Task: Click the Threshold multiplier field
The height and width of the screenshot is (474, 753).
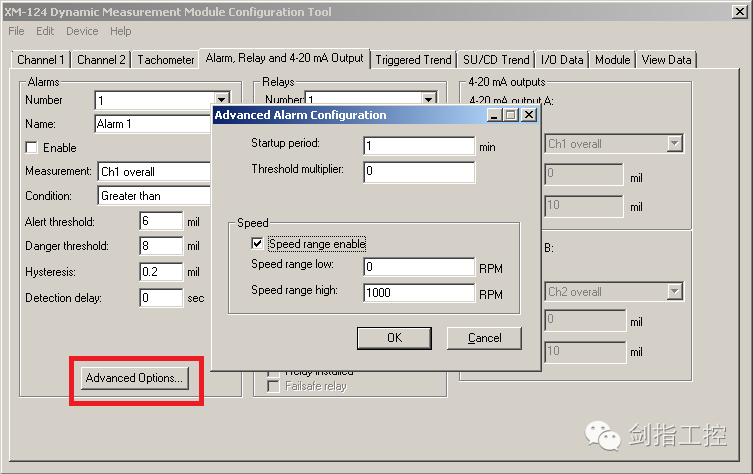Action: [x=419, y=172]
